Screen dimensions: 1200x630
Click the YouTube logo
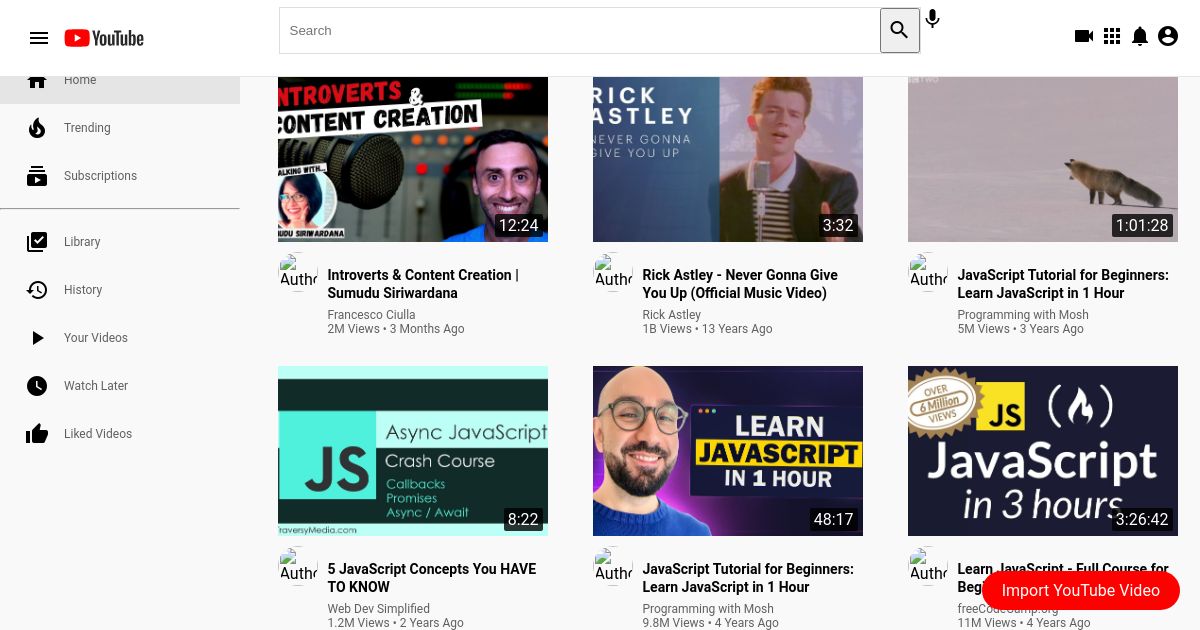pyautogui.click(x=103, y=38)
